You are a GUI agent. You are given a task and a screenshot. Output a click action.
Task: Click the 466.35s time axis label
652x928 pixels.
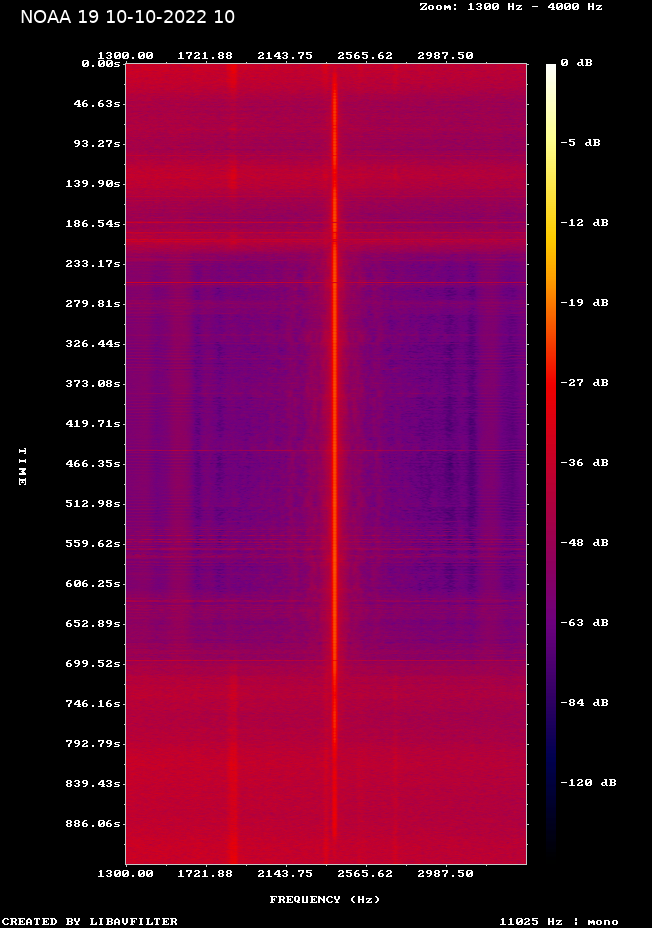[93, 464]
